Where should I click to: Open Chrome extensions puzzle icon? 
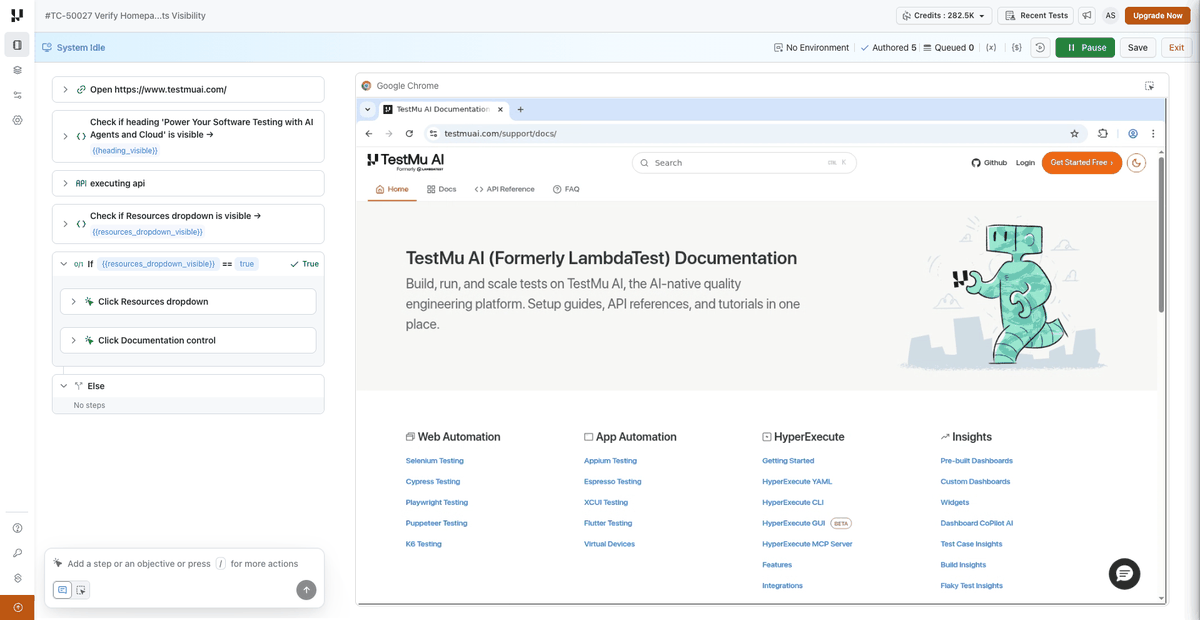[1103, 133]
